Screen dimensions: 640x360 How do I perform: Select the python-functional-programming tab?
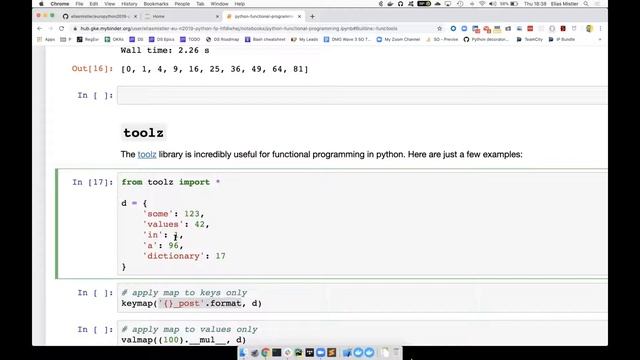tap(264, 16)
